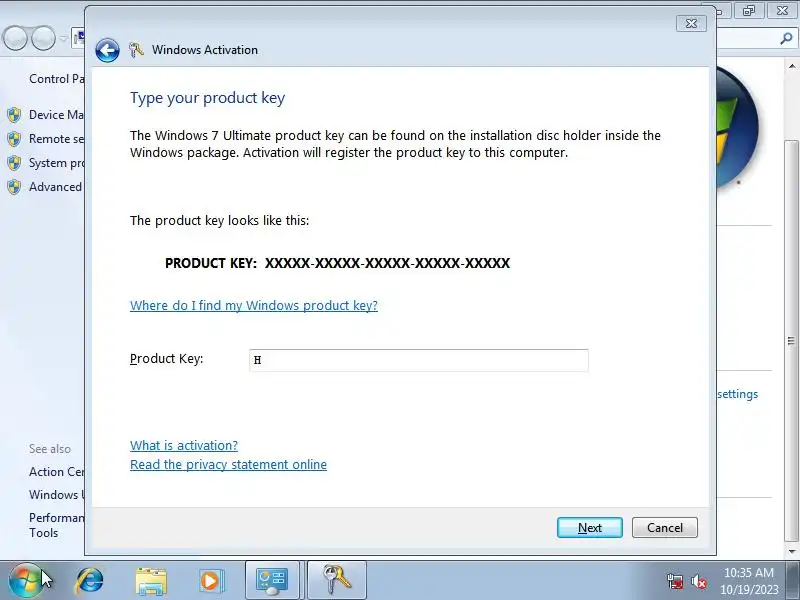
Task: Click the muted volume tray icon
Action: tap(698, 581)
